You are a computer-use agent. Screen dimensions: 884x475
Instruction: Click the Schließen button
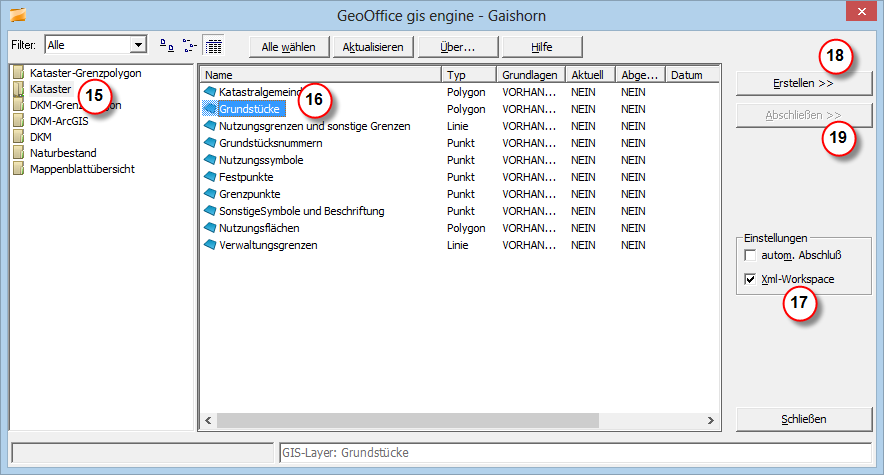804,419
